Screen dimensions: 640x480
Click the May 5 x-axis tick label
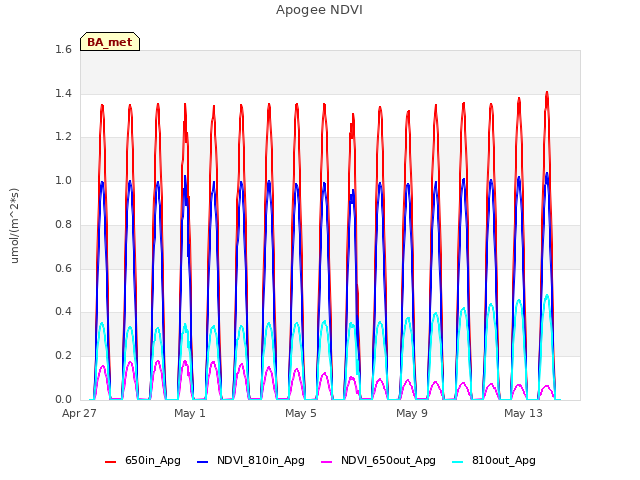(301, 413)
